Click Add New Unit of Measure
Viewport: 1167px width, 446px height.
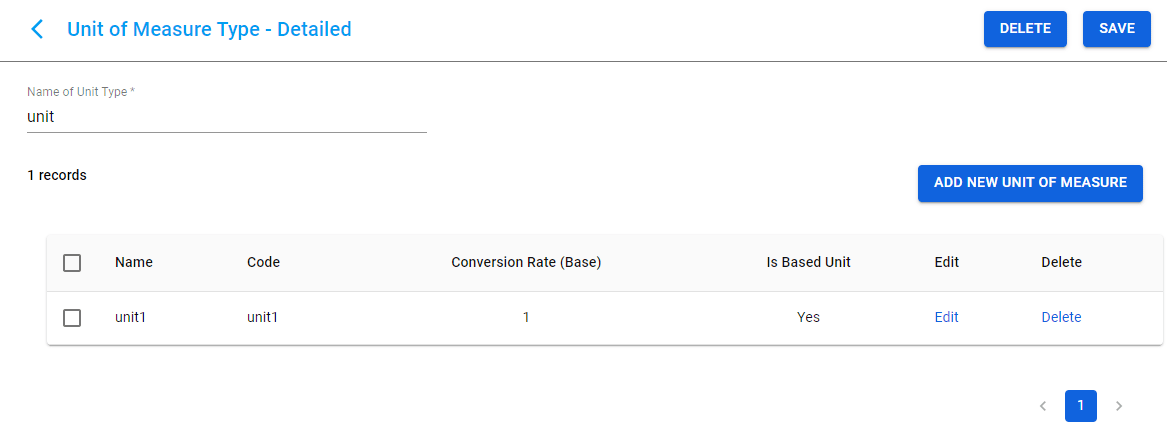(1030, 183)
